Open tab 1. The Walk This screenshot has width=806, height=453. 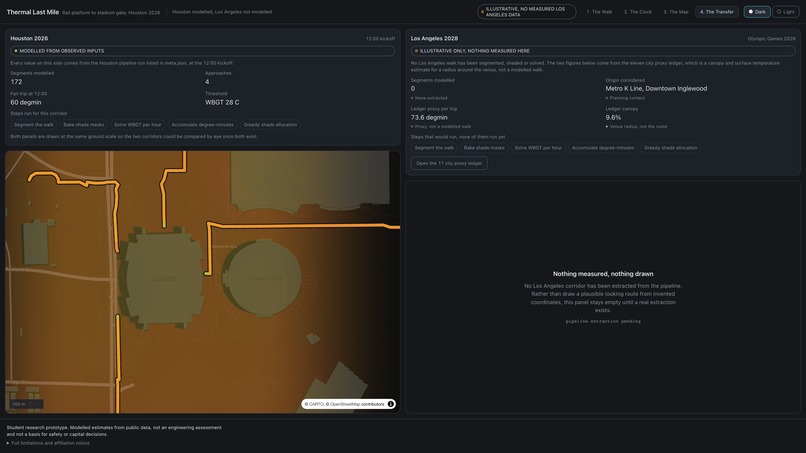[x=599, y=12]
